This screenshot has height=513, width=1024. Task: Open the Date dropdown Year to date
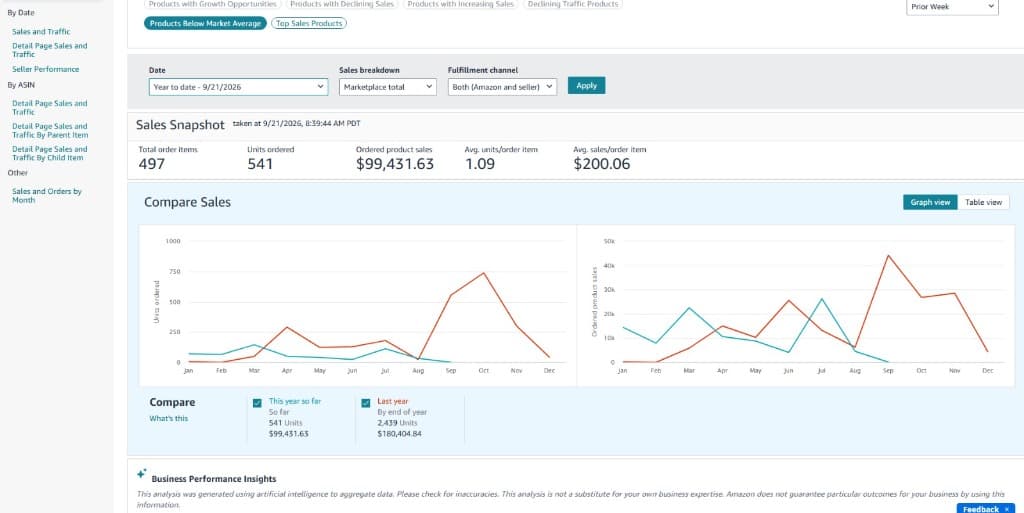tap(238, 87)
